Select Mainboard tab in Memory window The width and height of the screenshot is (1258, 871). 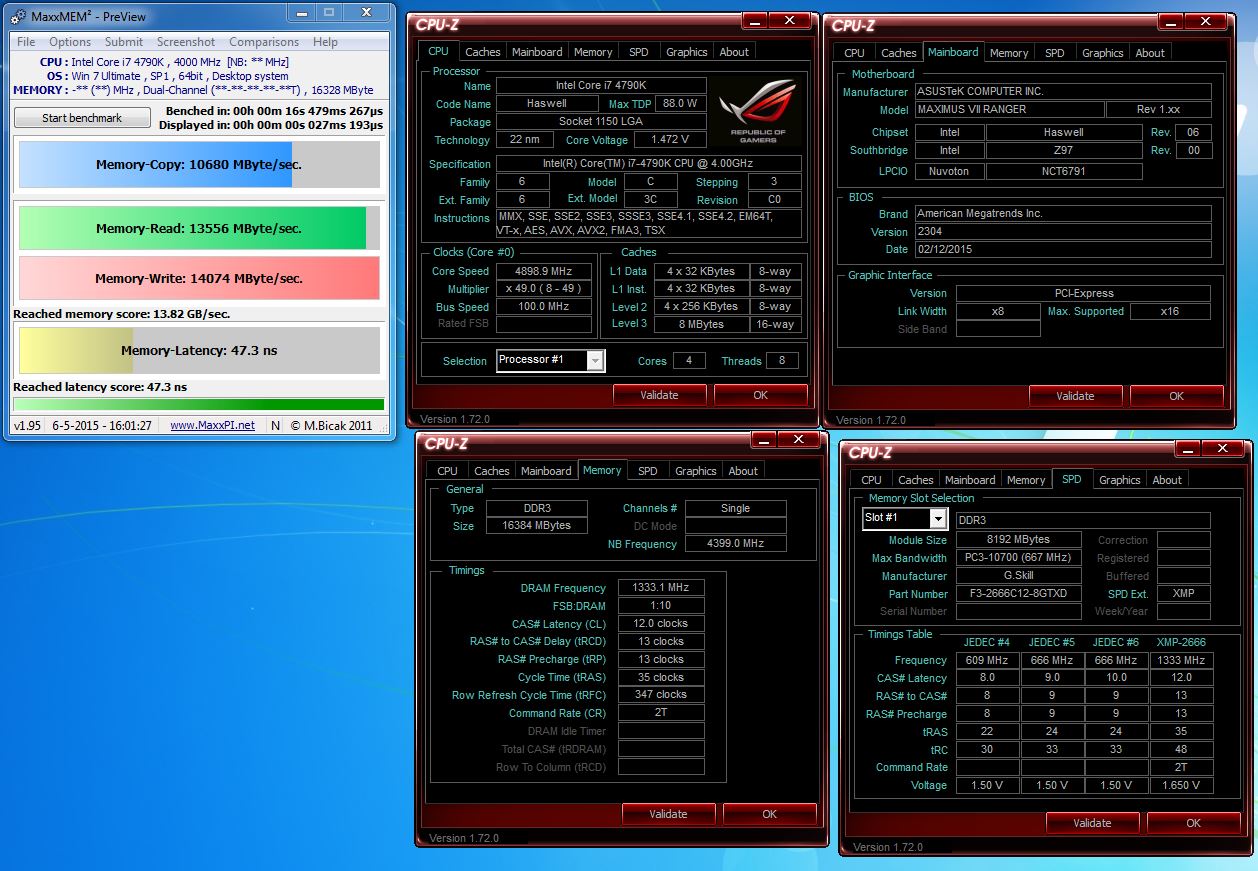point(546,471)
